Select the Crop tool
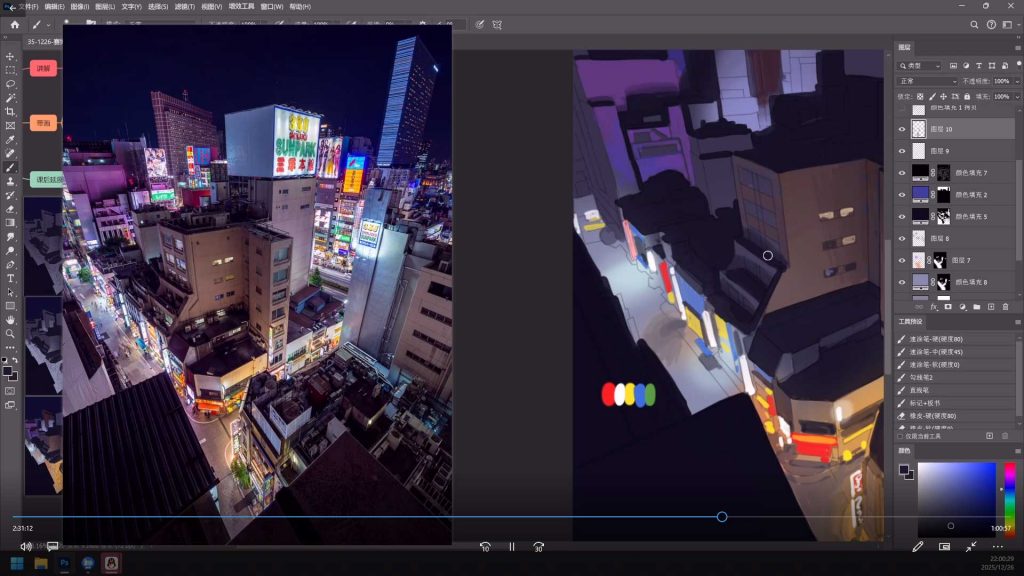1024x576 pixels. 11,112
